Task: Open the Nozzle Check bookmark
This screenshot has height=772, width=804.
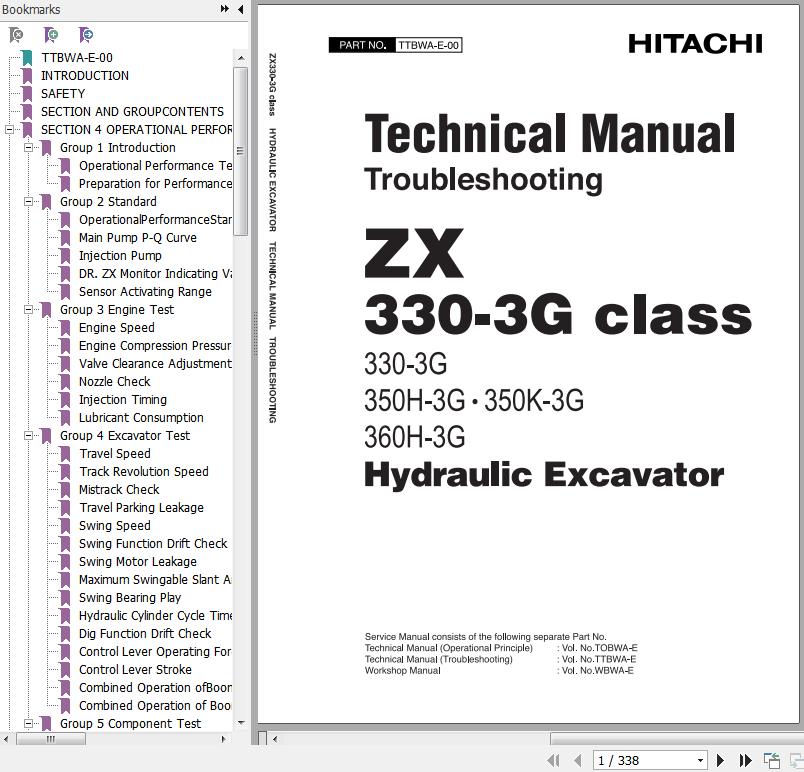Action: pos(114,381)
